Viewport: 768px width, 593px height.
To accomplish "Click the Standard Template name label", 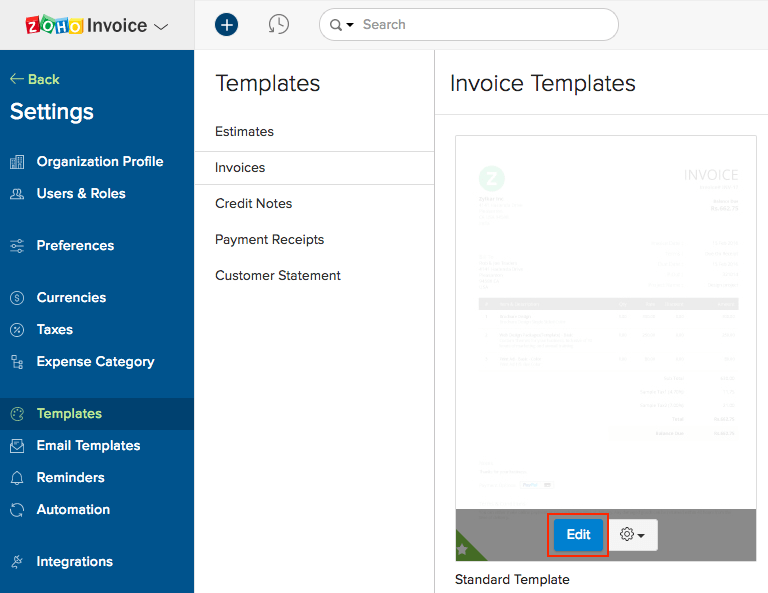I will [x=512, y=579].
